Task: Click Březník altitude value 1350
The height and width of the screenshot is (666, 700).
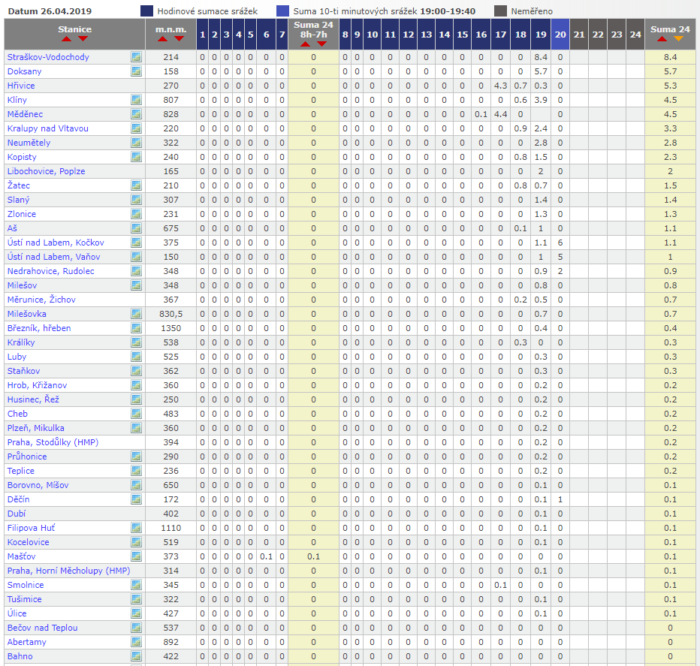Action: click(171, 328)
